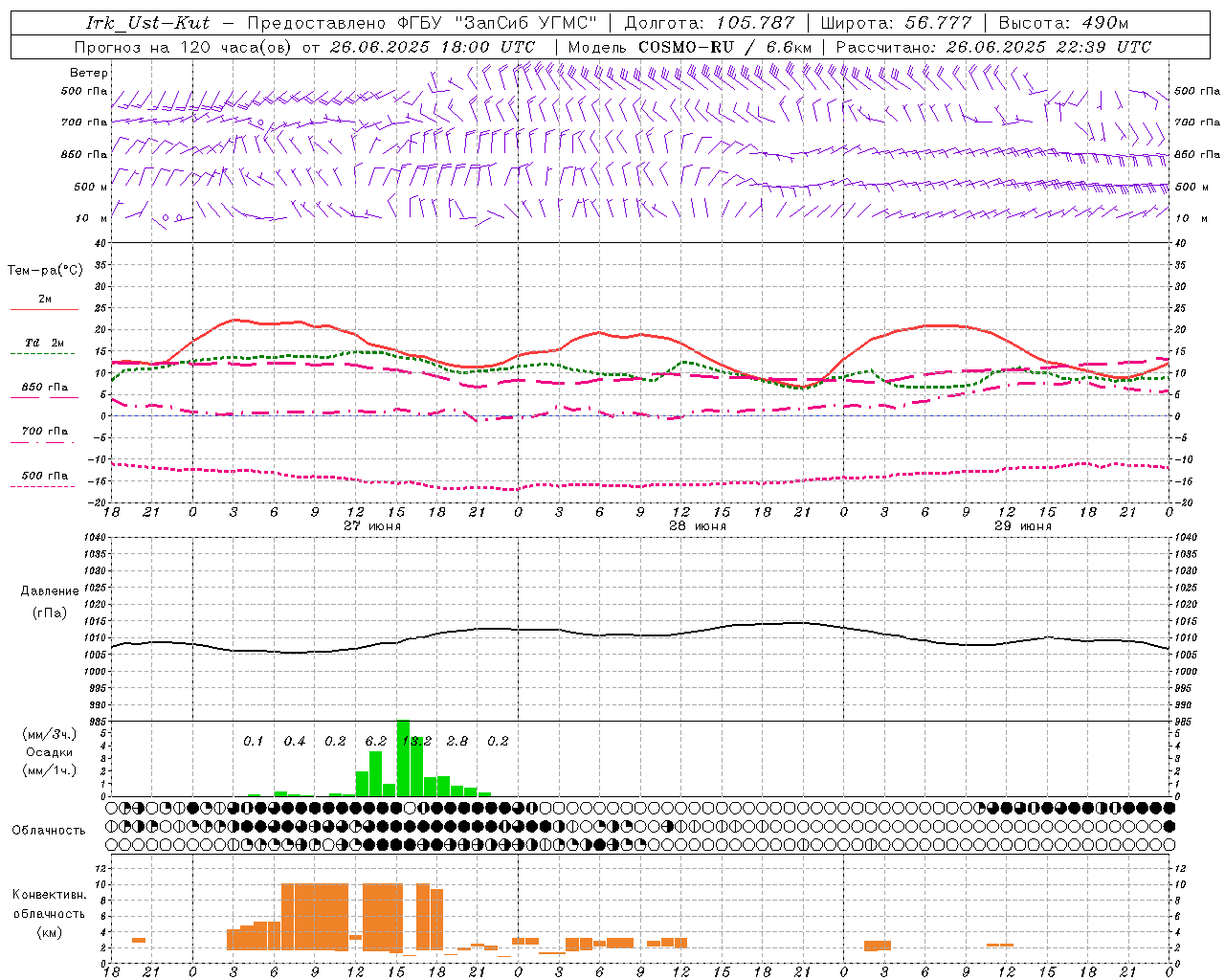
Task: Click the longitude value Долгота: 105.787
Action: (709, 23)
